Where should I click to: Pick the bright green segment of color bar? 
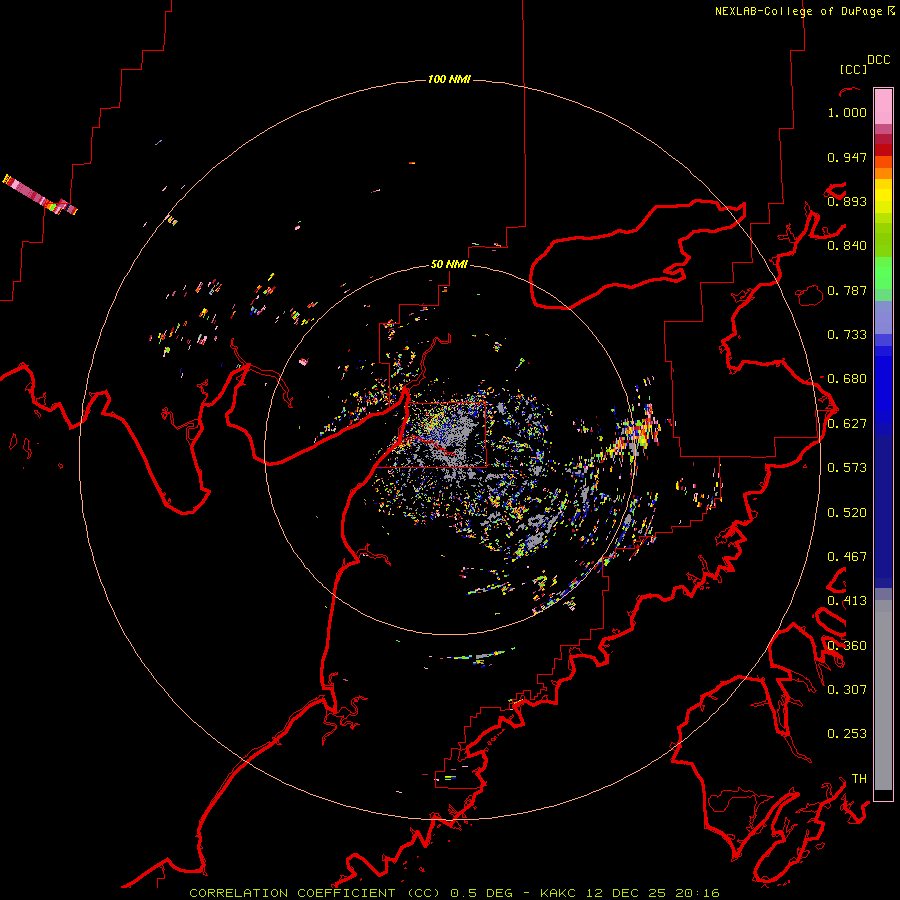pos(883,274)
